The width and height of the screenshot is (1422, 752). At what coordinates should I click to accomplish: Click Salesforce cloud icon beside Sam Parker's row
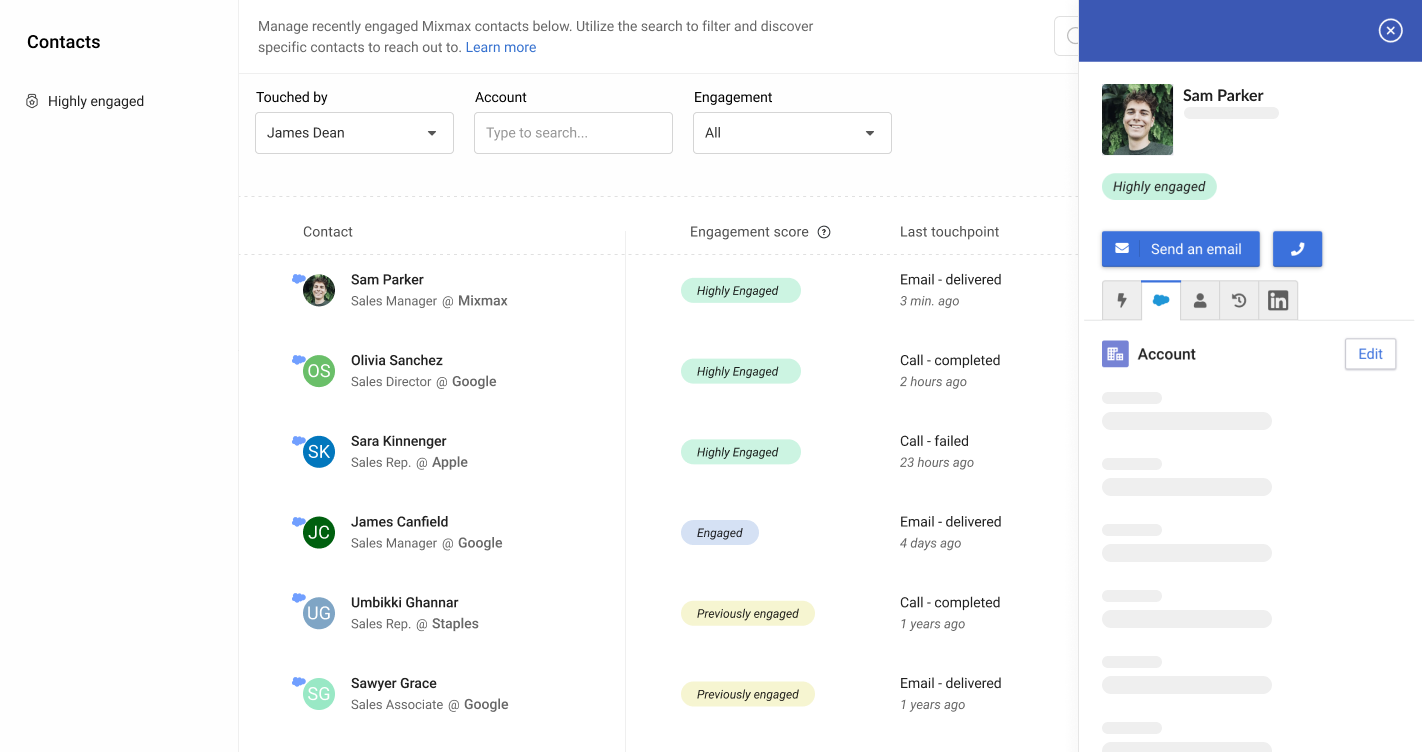(299, 278)
